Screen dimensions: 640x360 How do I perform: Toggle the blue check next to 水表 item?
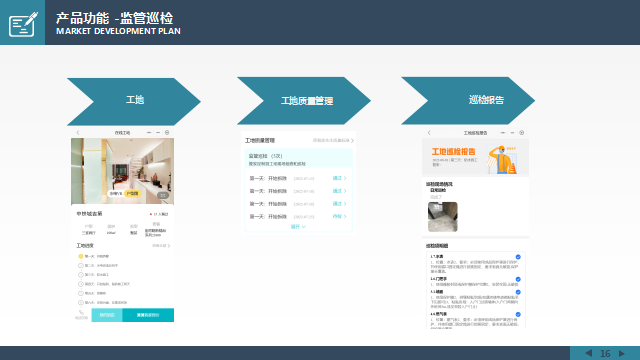click(x=518, y=257)
